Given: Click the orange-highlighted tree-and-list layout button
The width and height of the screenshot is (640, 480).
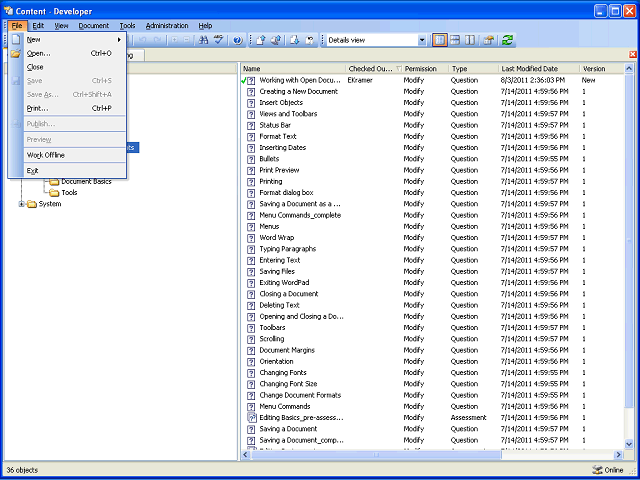Looking at the screenshot, I should point(440,40).
